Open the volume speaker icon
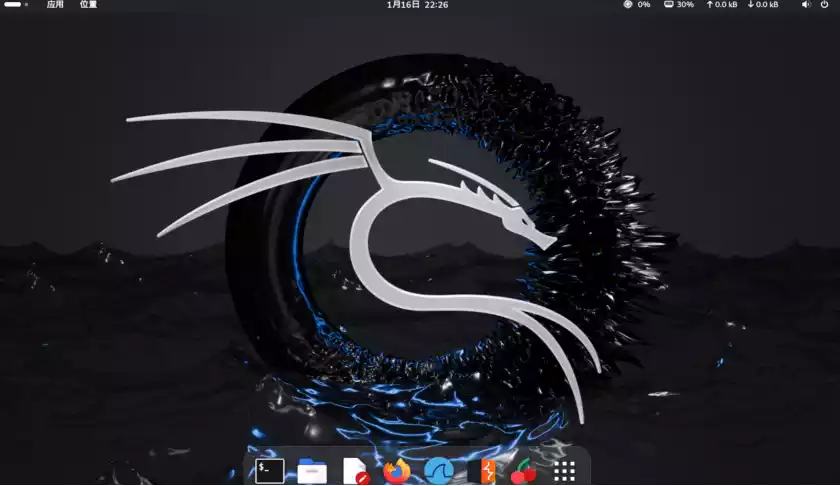This screenshot has width=840, height=486. 806,4
